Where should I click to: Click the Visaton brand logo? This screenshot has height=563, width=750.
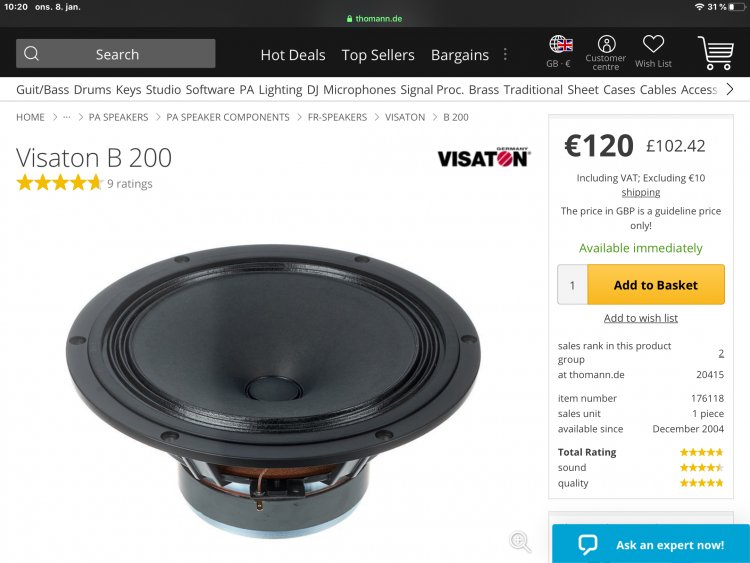click(484, 158)
